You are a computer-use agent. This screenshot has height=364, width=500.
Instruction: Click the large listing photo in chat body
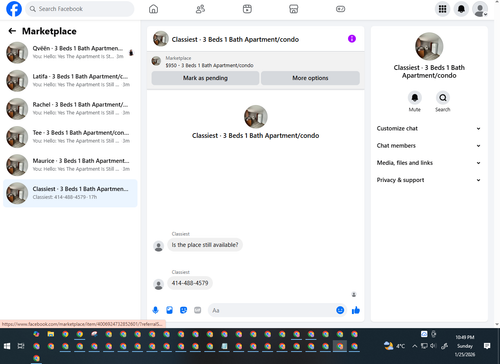(256, 117)
